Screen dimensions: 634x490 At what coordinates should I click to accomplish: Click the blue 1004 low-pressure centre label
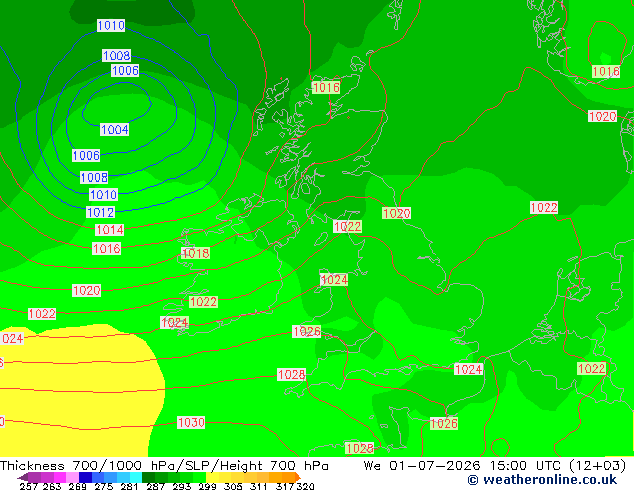115,129
